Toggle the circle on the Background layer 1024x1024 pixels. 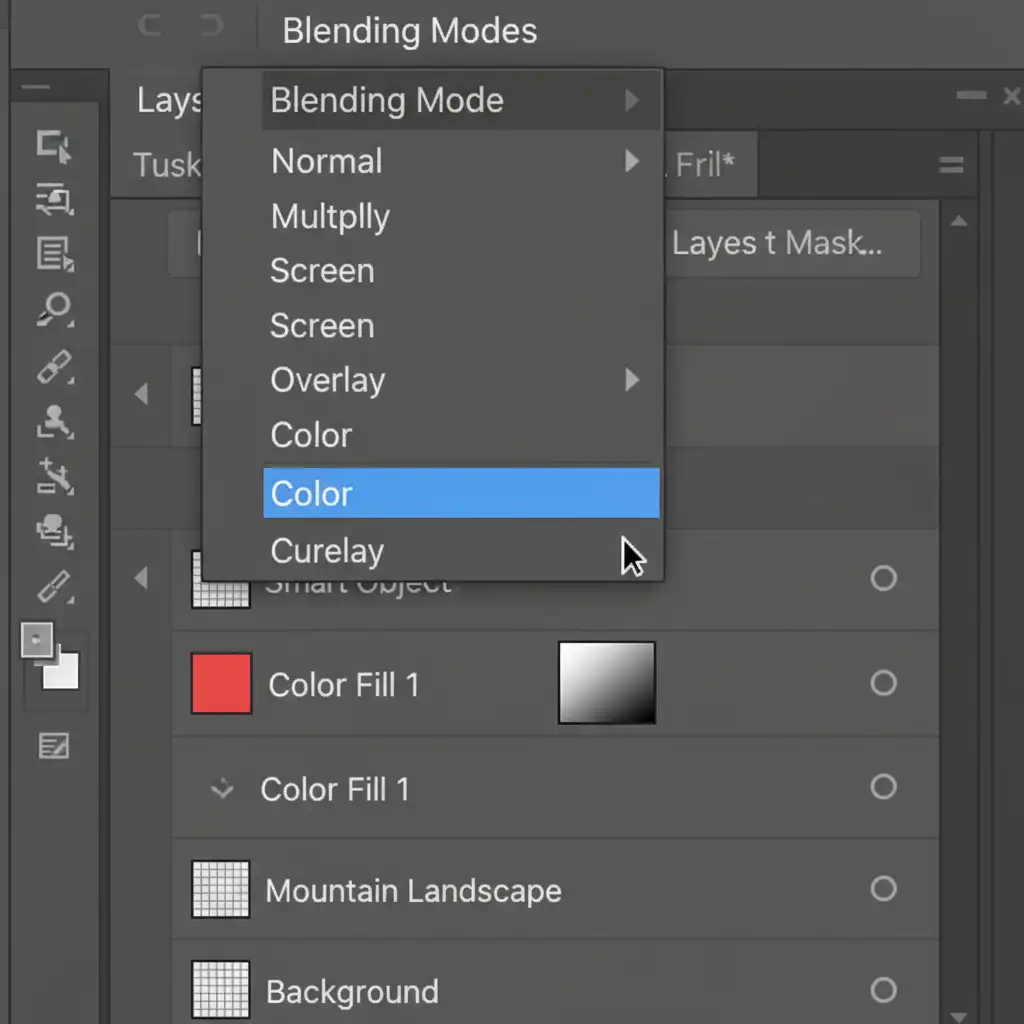point(883,990)
